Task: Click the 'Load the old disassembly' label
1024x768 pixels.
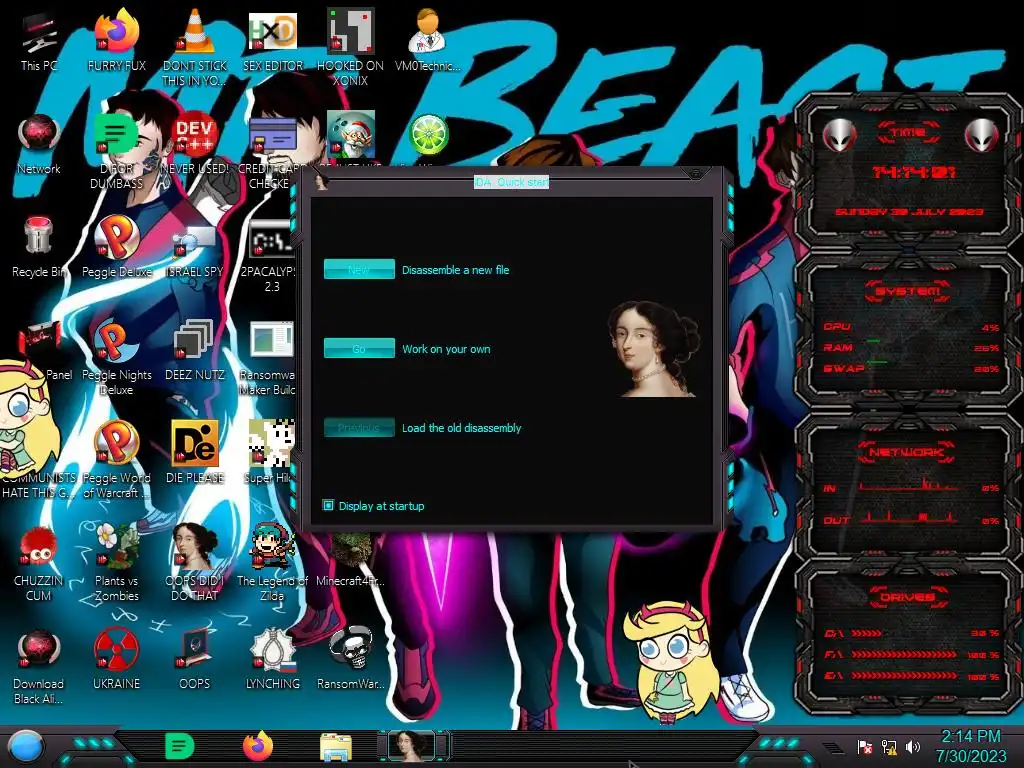Action: point(461,428)
